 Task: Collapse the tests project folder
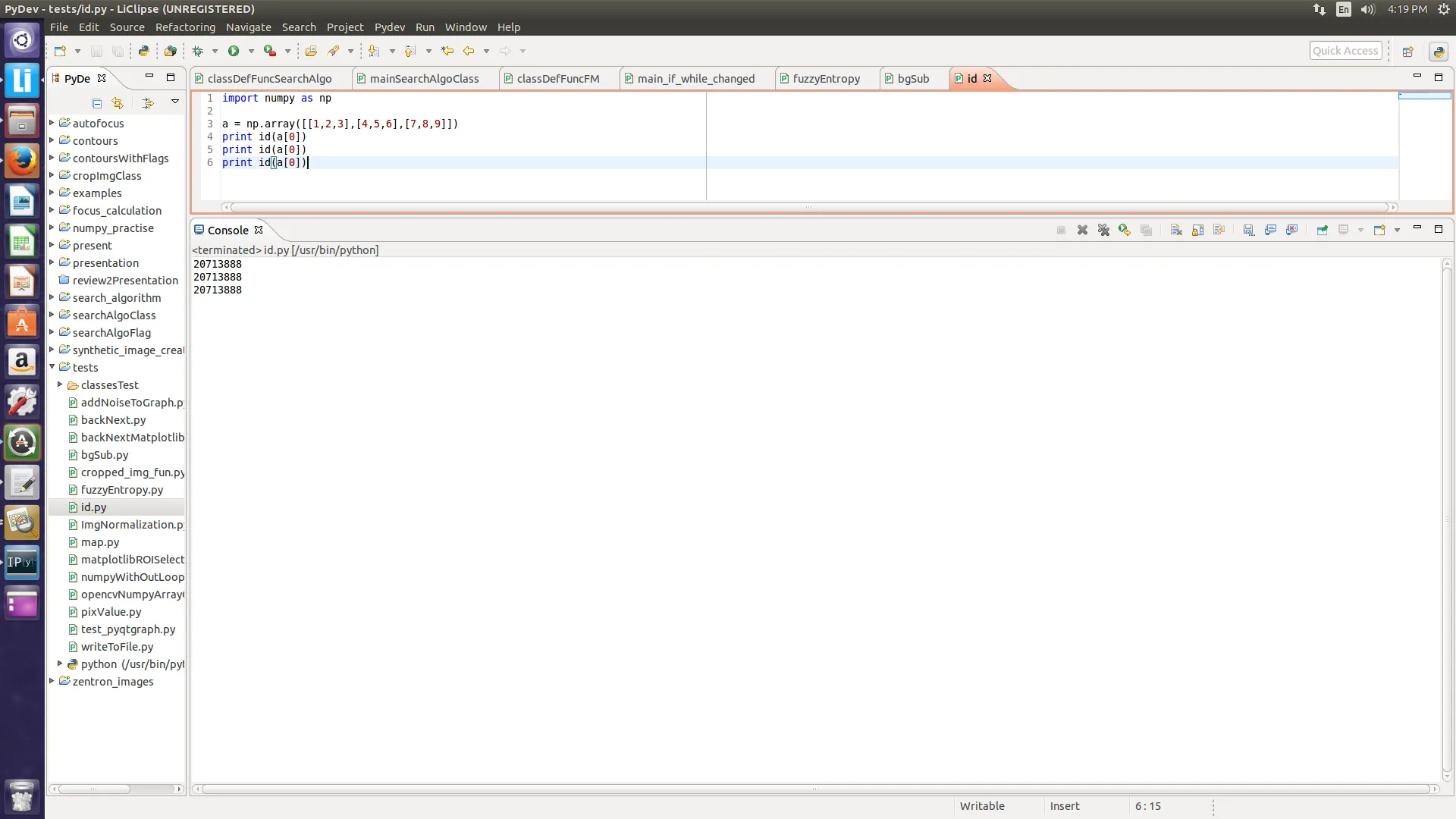pos(52,367)
